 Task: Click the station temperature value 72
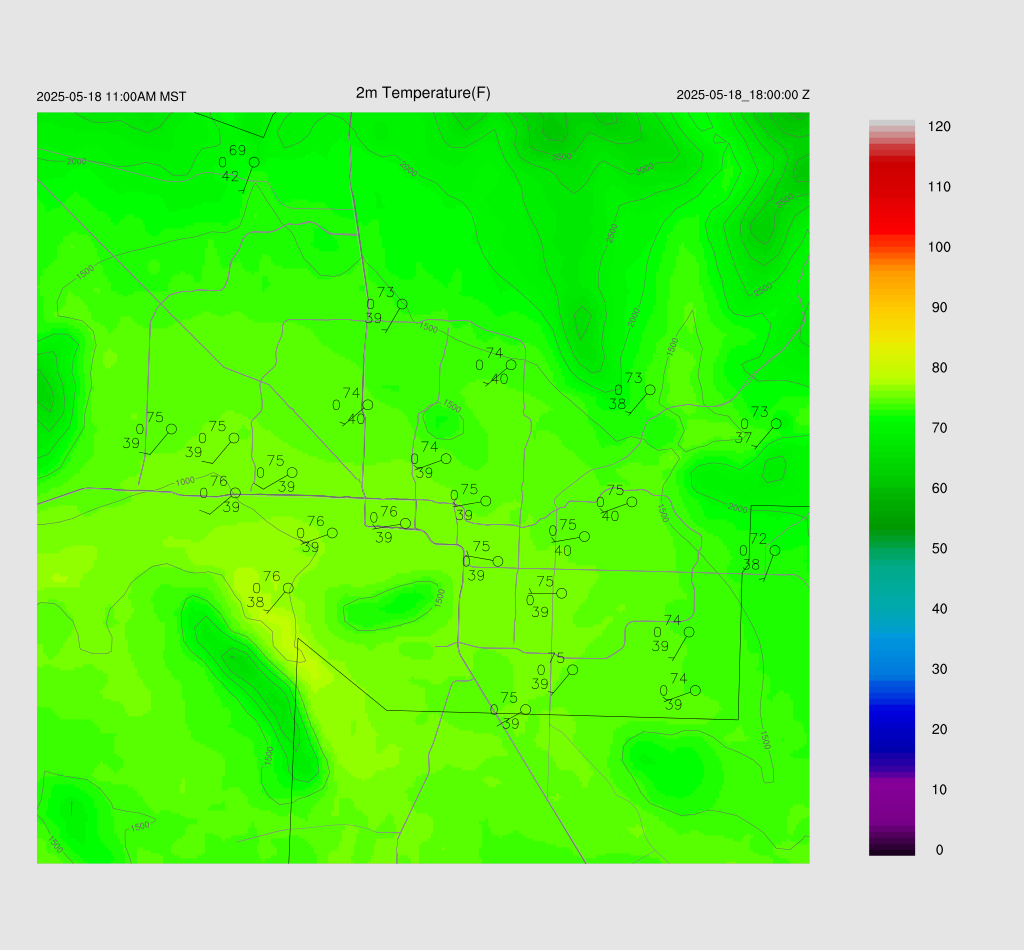[758, 539]
